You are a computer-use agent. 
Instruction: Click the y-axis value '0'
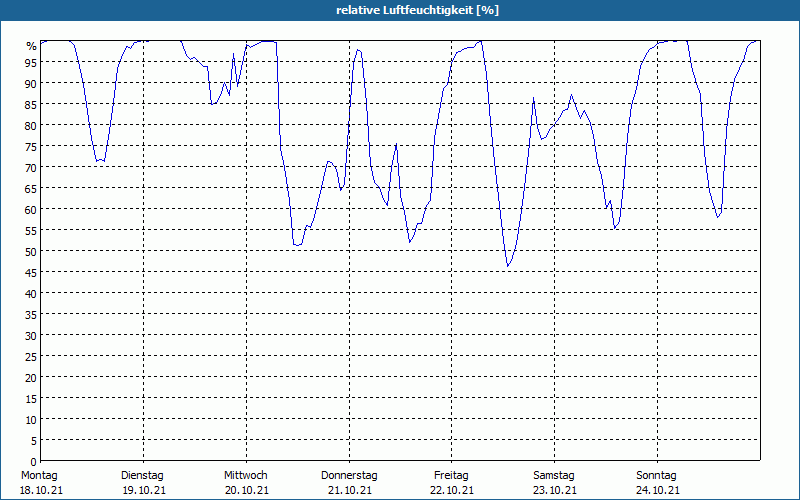point(34,462)
